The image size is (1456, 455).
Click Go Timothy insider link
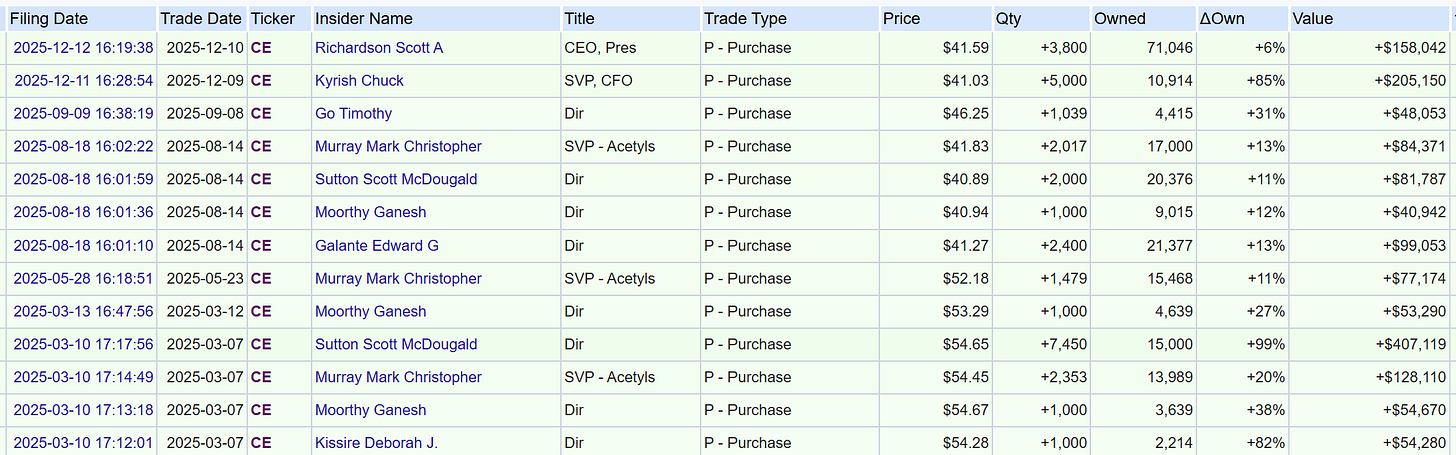(x=353, y=114)
